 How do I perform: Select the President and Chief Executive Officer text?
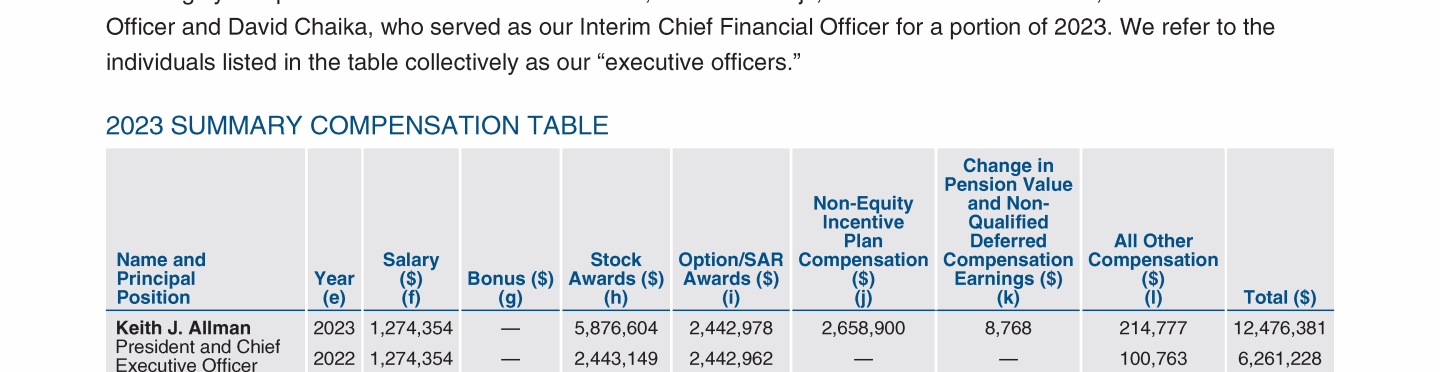(198, 356)
